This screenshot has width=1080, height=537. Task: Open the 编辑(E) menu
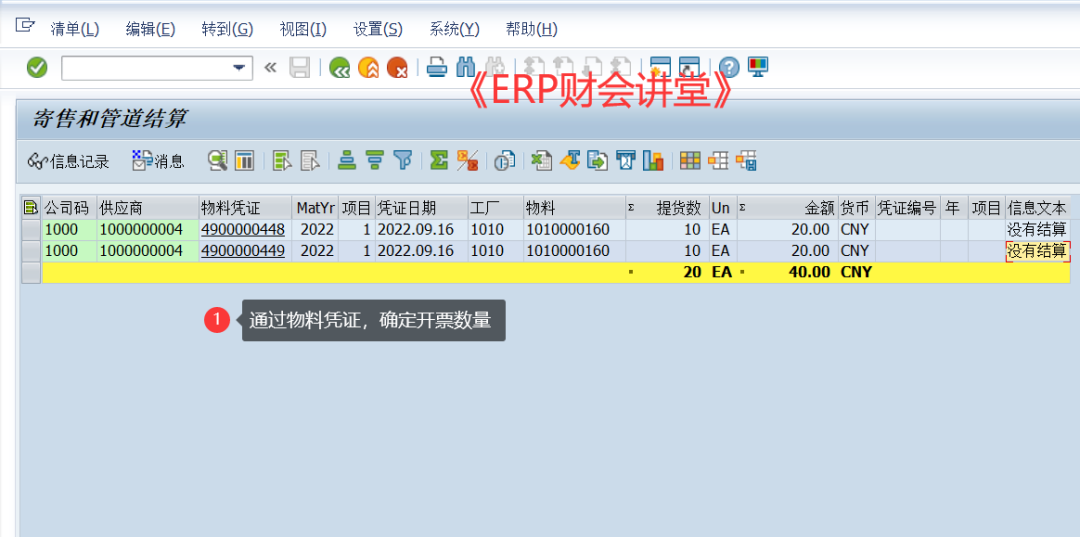pyautogui.click(x=150, y=29)
